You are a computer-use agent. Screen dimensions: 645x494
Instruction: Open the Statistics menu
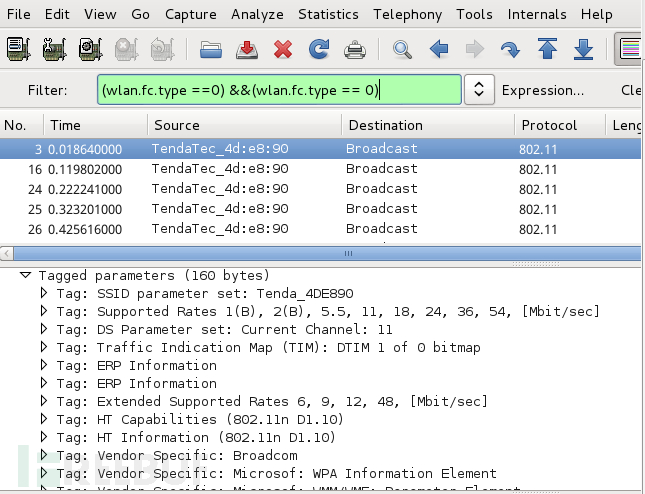(x=328, y=15)
